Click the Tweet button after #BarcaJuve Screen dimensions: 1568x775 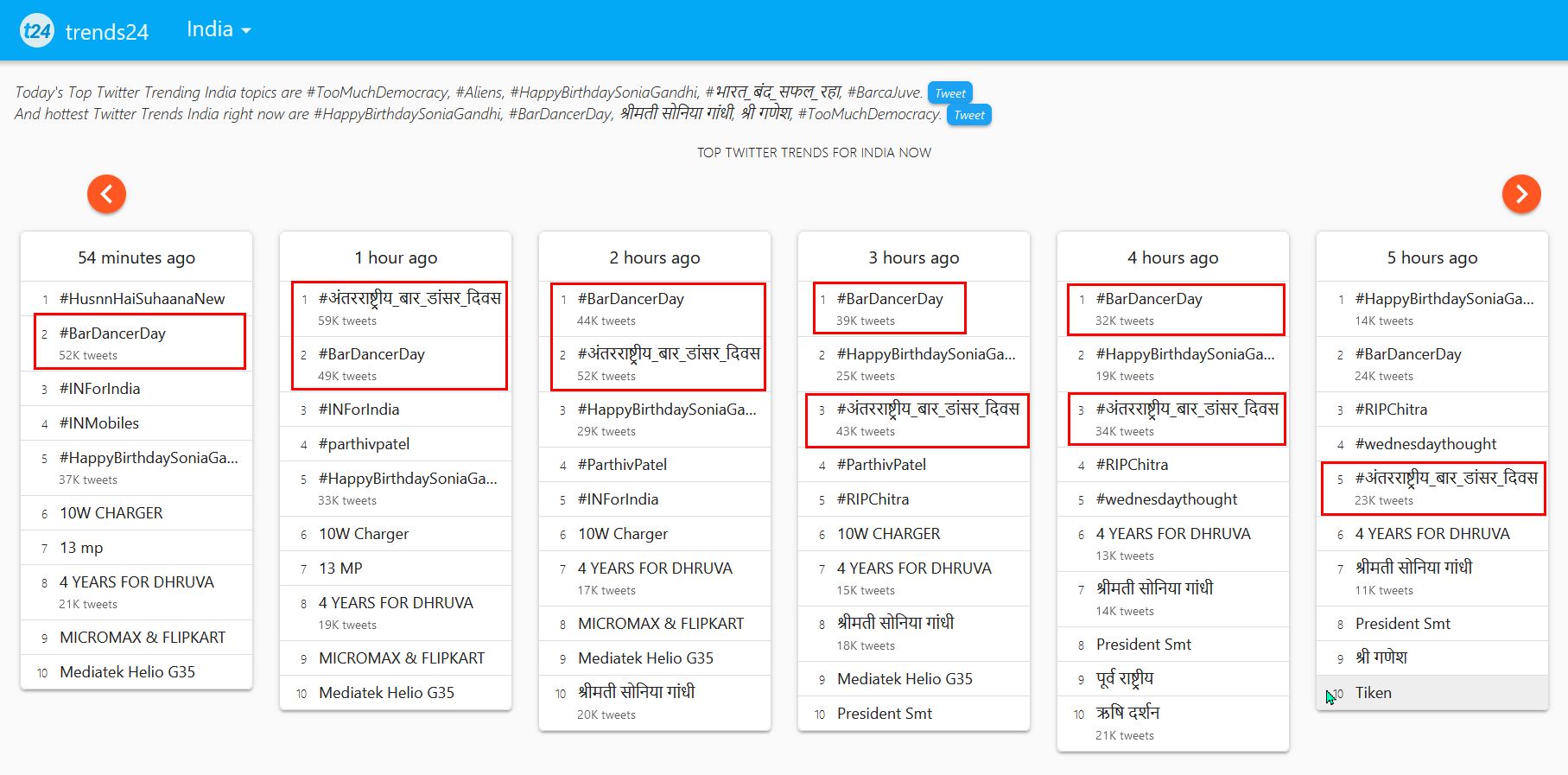point(950,93)
